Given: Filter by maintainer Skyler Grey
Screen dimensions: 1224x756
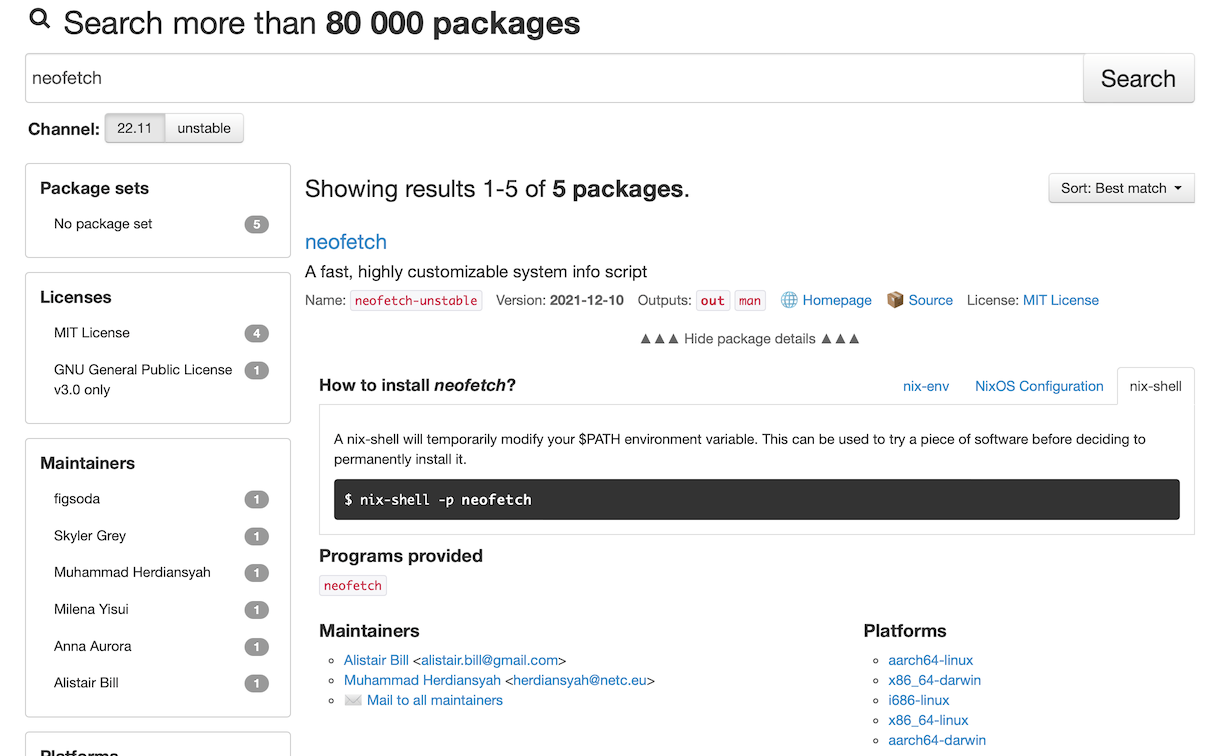Looking at the screenshot, I should pos(90,536).
